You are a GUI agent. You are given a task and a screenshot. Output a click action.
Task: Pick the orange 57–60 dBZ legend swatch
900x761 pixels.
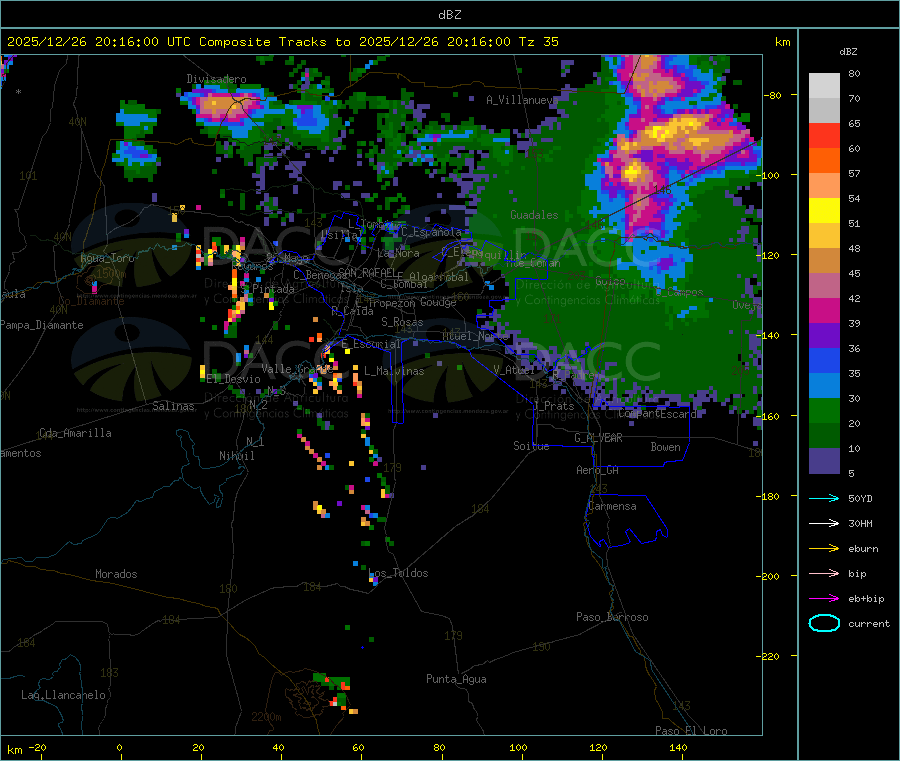pos(824,161)
